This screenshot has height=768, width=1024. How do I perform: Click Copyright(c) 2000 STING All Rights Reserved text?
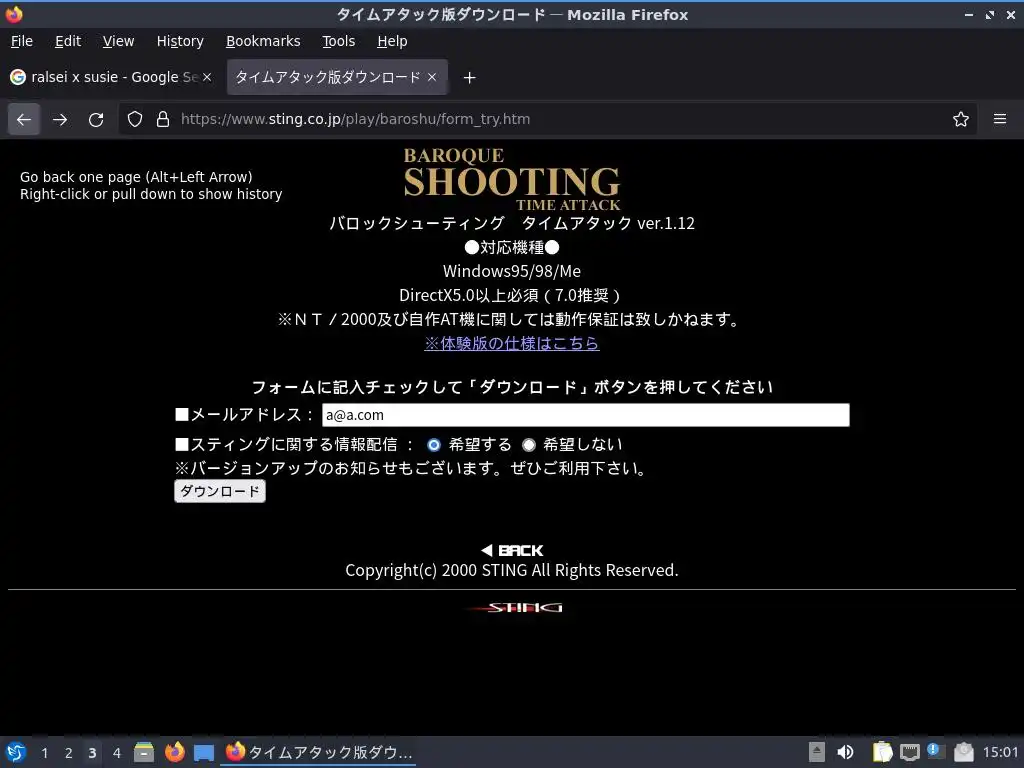point(512,570)
